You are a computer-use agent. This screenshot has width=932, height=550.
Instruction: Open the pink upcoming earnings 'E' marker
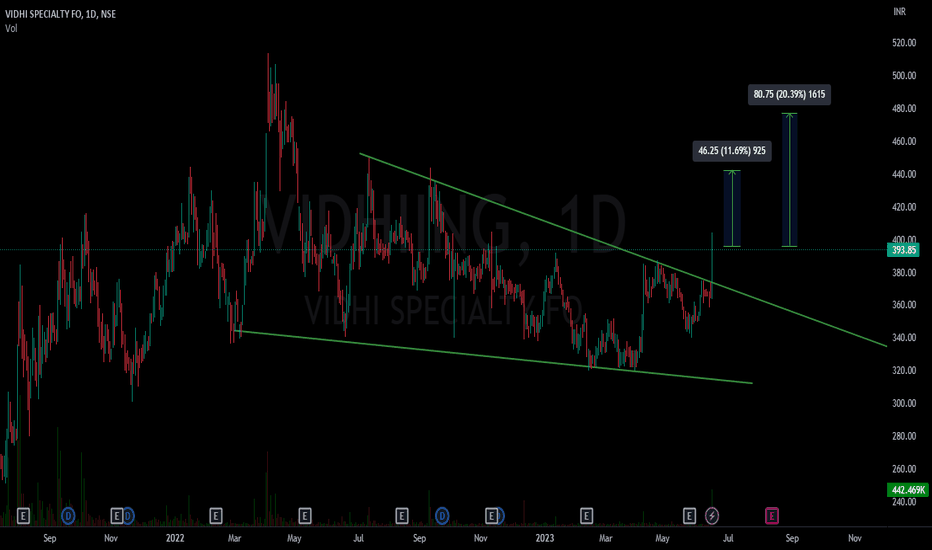772,516
